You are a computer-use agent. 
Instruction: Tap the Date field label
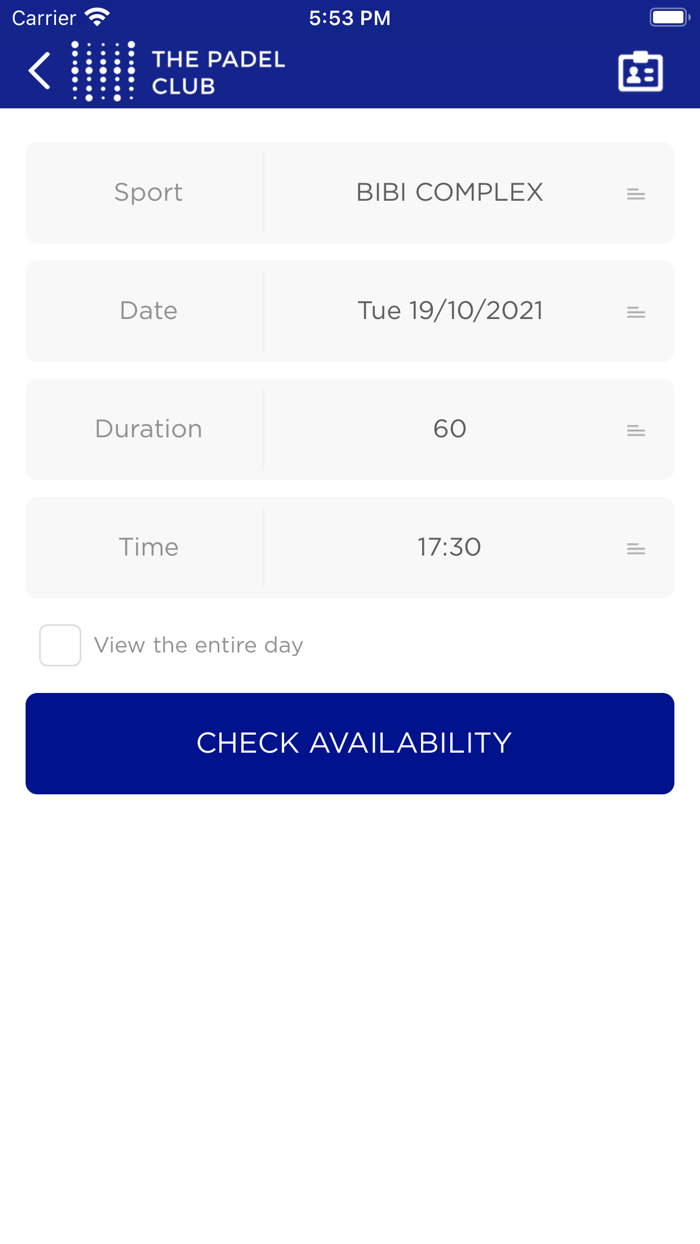pyautogui.click(x=148, y=310)
